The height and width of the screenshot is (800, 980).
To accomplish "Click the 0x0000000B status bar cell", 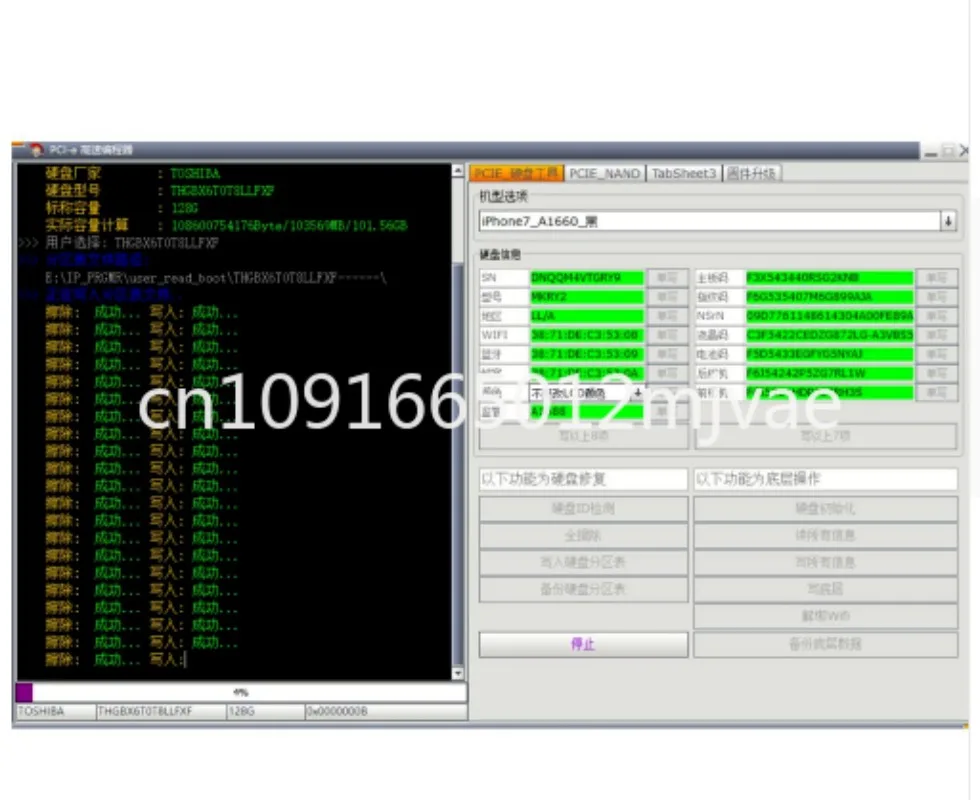I will (x=386, y=712).
